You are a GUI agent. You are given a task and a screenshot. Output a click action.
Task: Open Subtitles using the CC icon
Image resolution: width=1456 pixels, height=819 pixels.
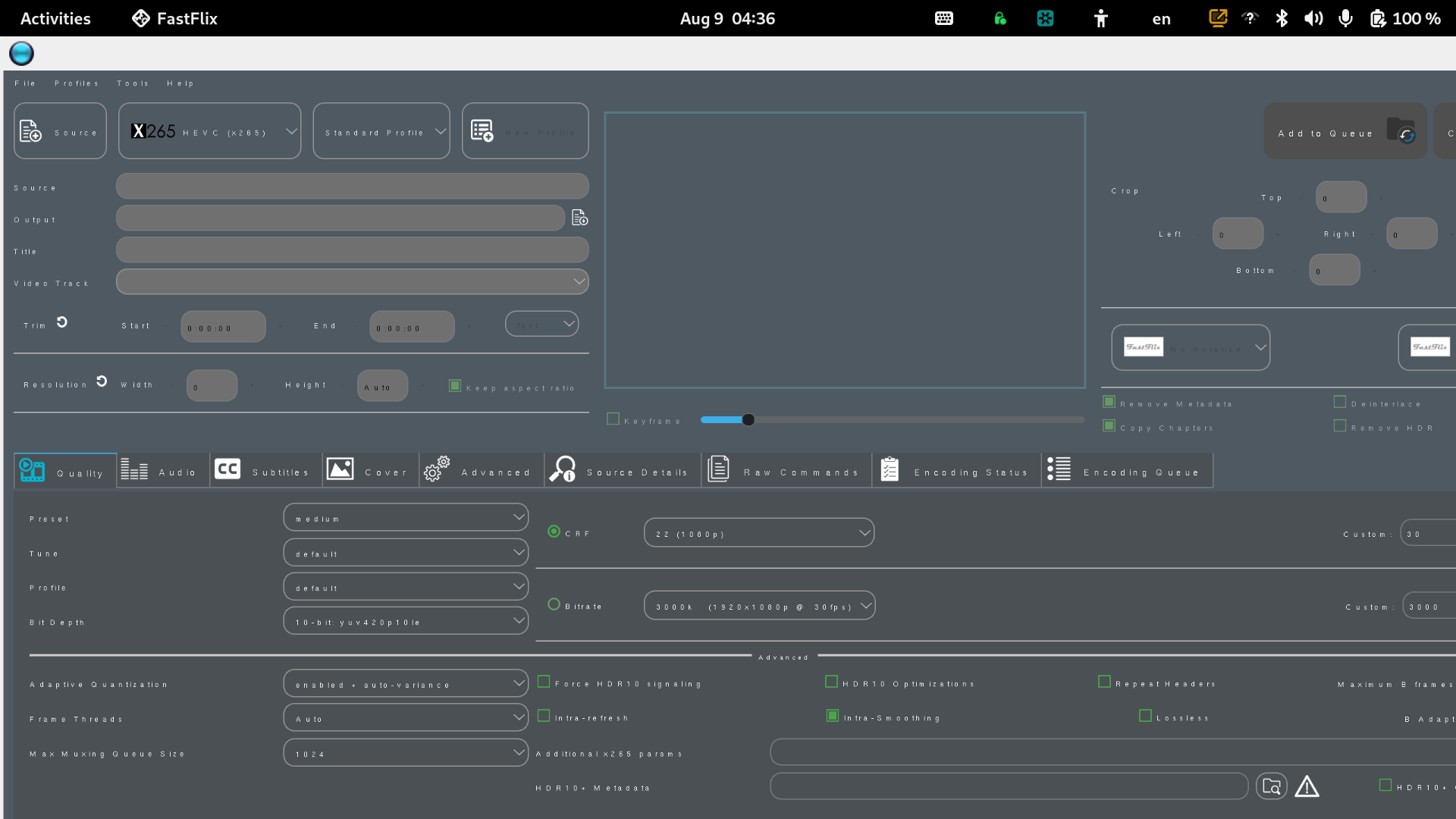227,469
